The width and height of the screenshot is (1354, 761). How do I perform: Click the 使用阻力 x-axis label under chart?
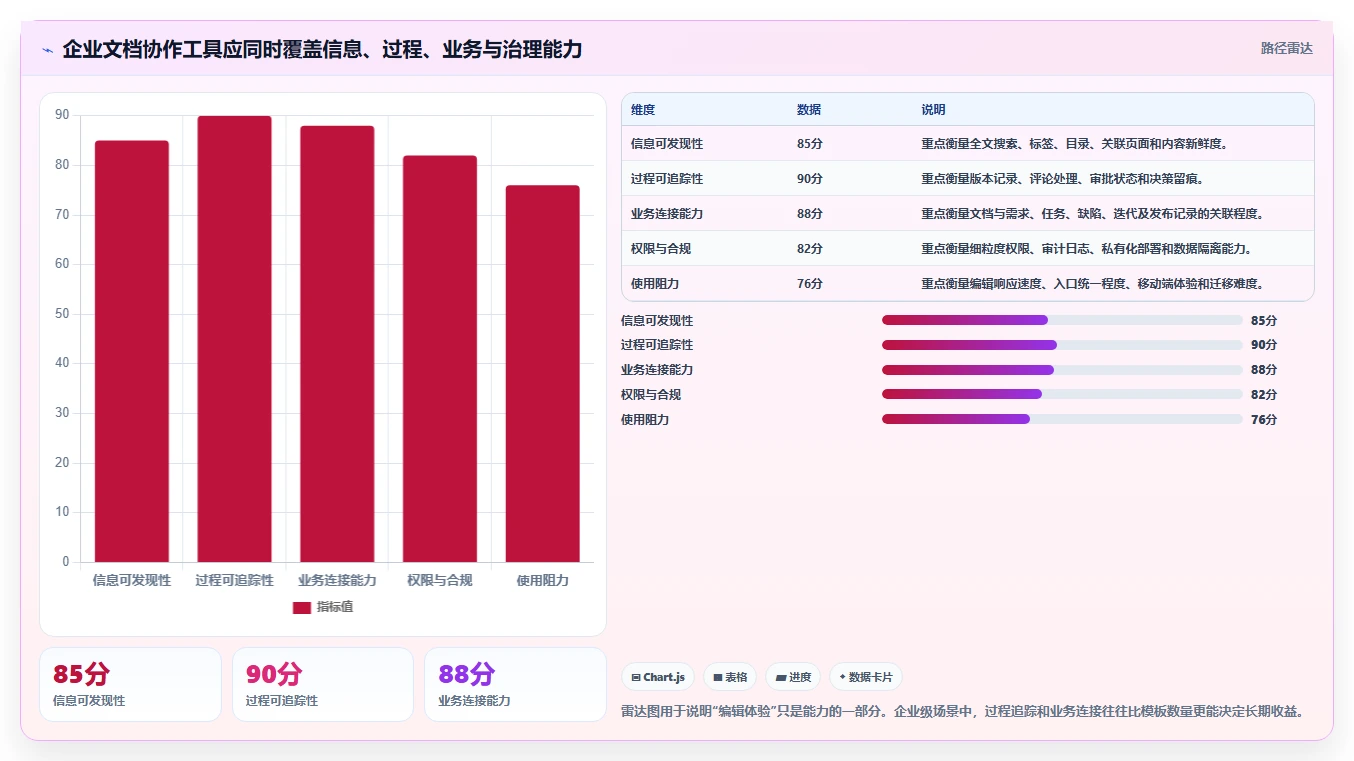[542, 580]
